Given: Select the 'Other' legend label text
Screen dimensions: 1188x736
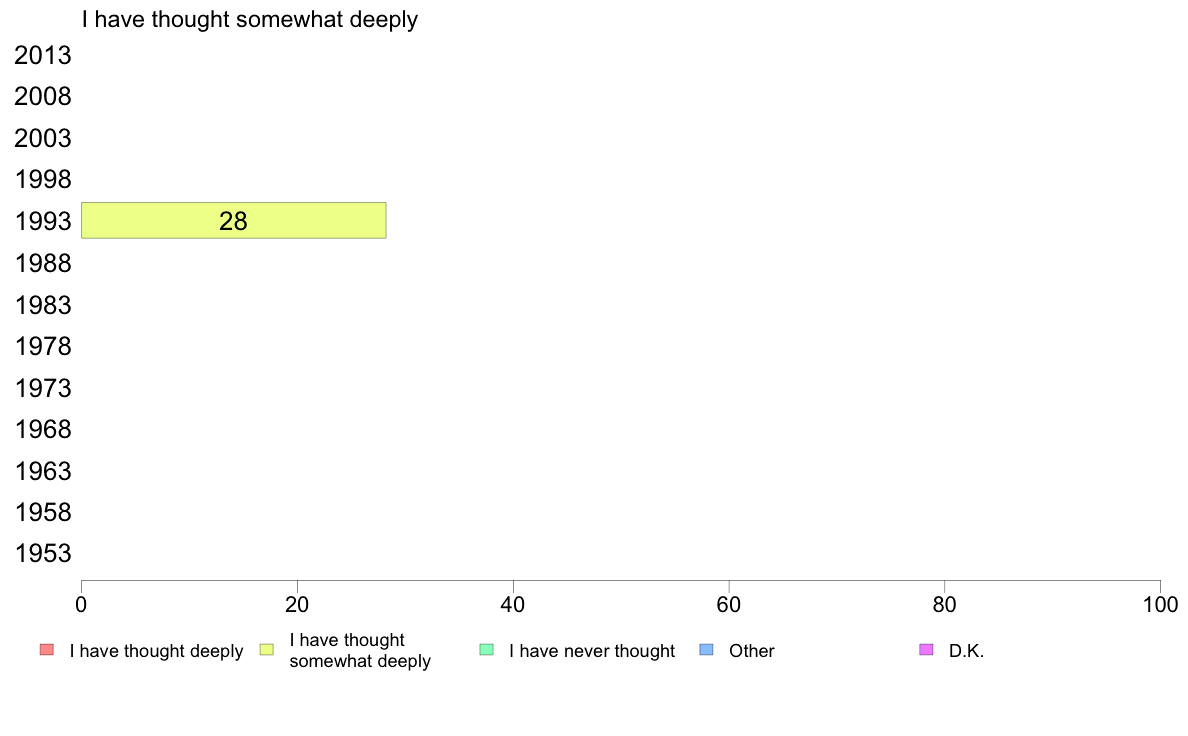Looking at the screenshot, I should click(x=752, y=651).
